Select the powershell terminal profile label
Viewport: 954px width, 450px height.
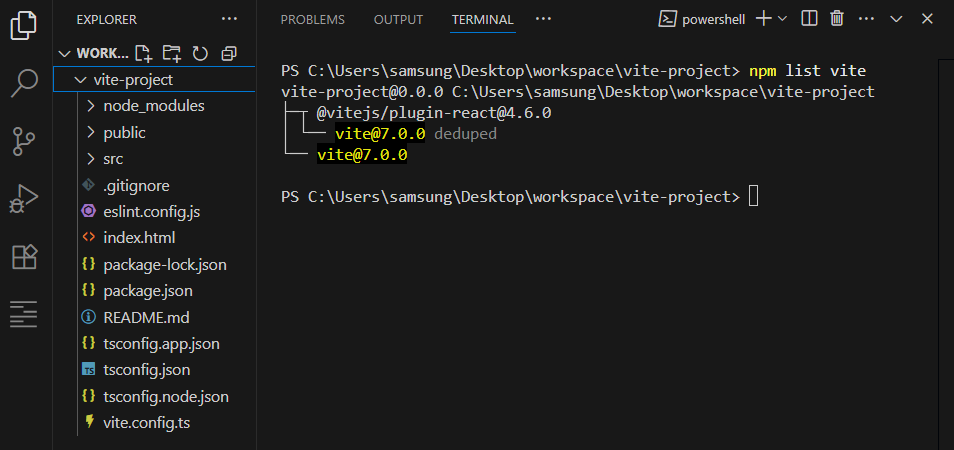pos(712,19)
